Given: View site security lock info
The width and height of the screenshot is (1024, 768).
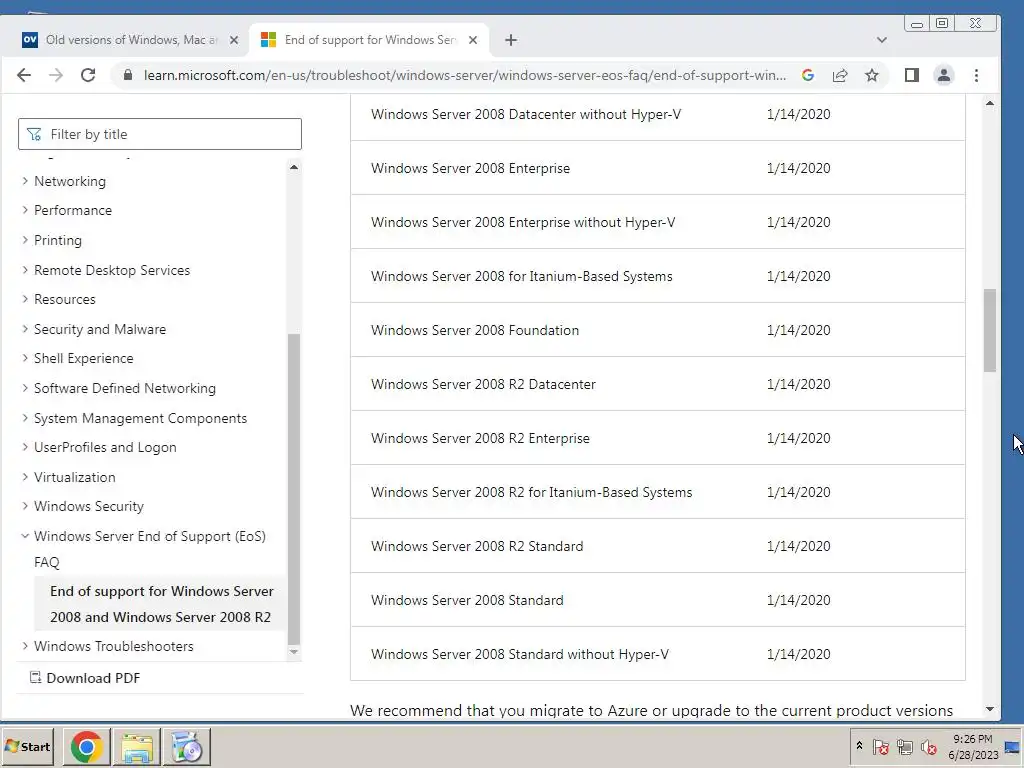Looking at the screenshot, I should [x=128, y=75].
